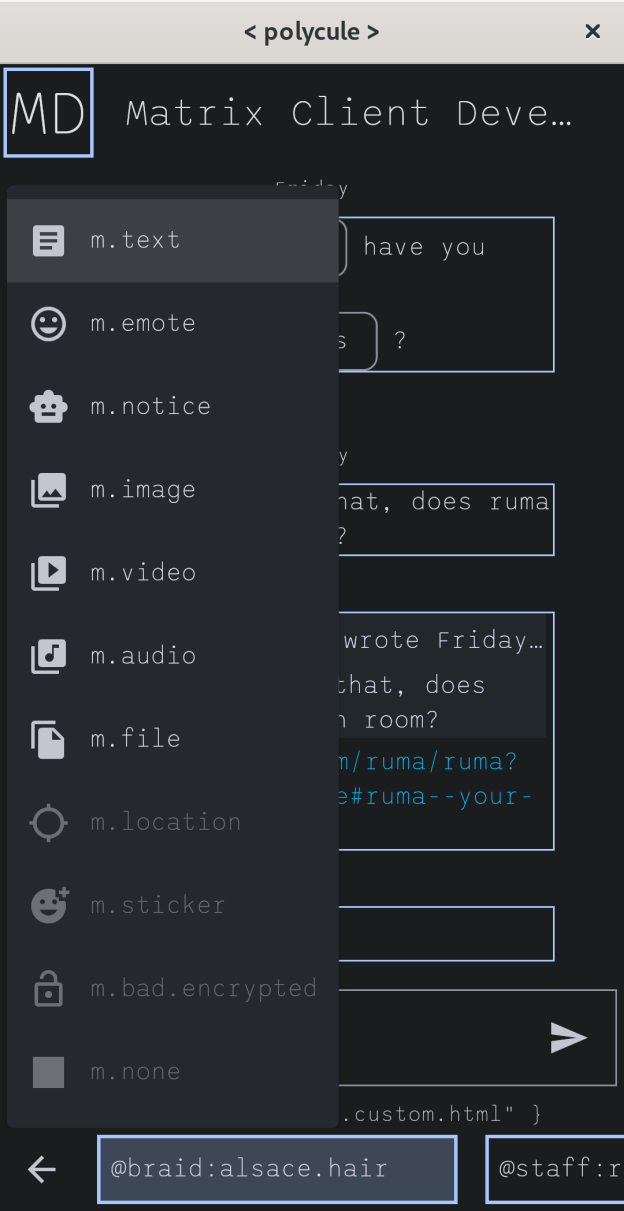Select the @staff account button
The image size is (624, 1211).
(556, 1169)
